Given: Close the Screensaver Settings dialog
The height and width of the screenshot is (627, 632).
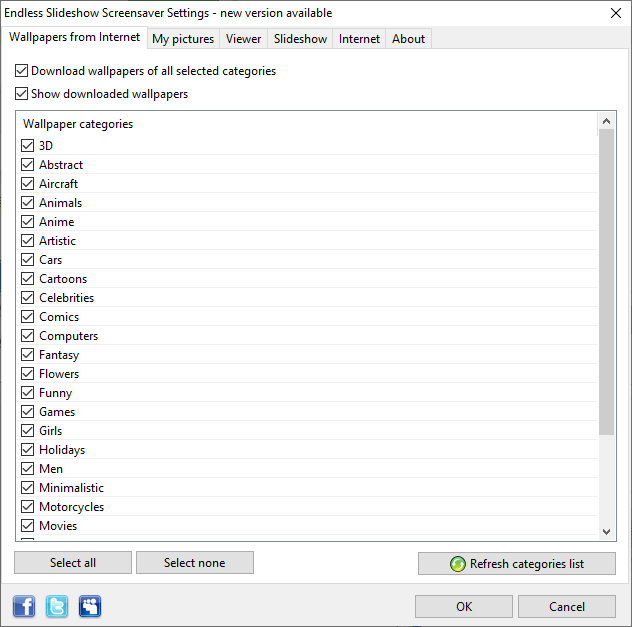Looking at the screenshot, I should (x=615, y=13).
